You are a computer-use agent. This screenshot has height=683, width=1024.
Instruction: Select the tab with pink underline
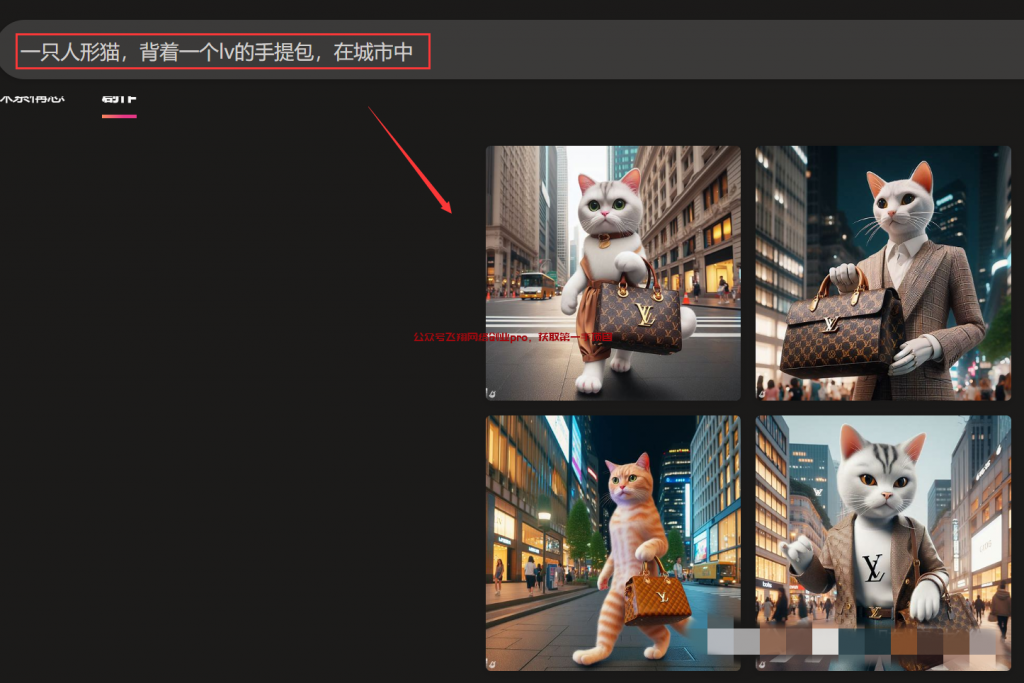[119, 99]
